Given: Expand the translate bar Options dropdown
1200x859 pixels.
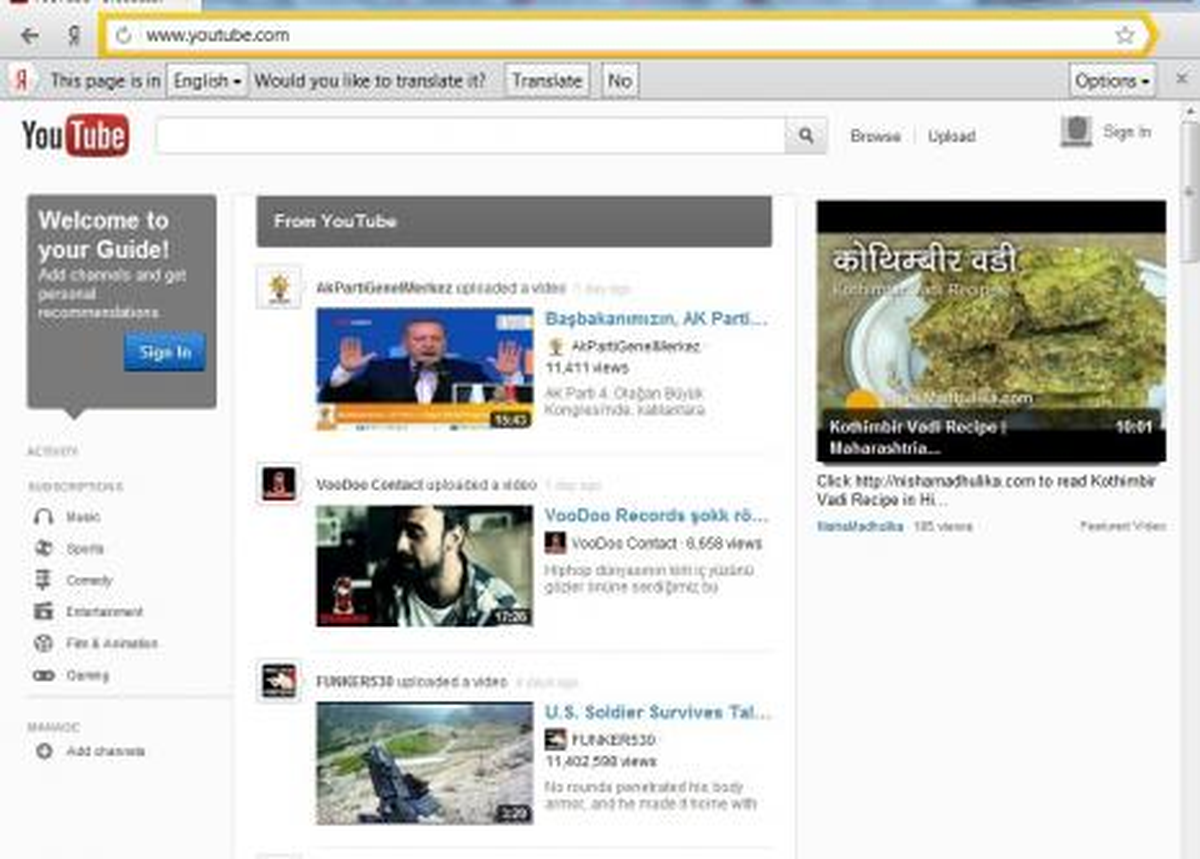Looking at the screenshot, I should pos(1112,81).
